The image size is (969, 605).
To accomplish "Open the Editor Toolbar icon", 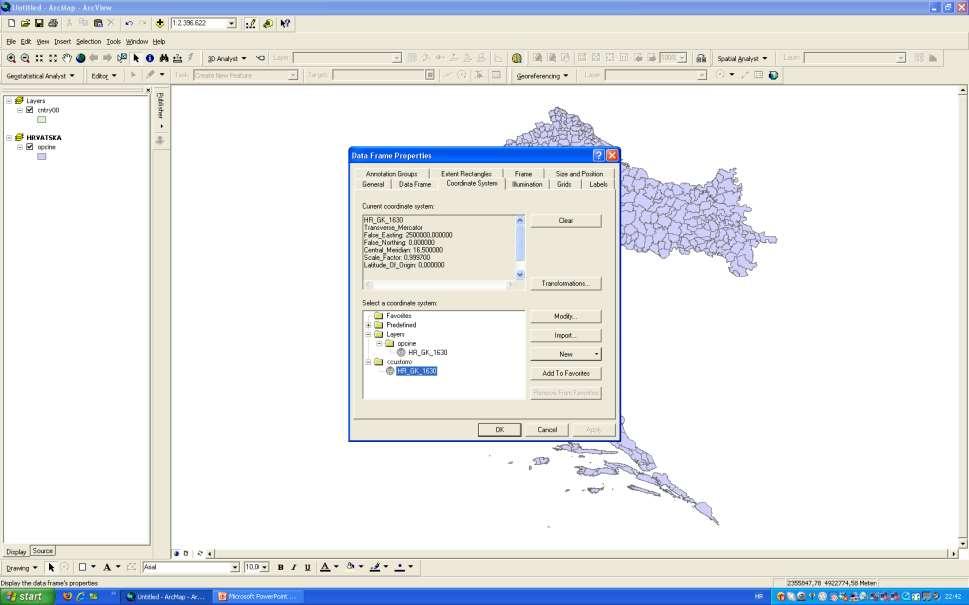I will [250, 23].
